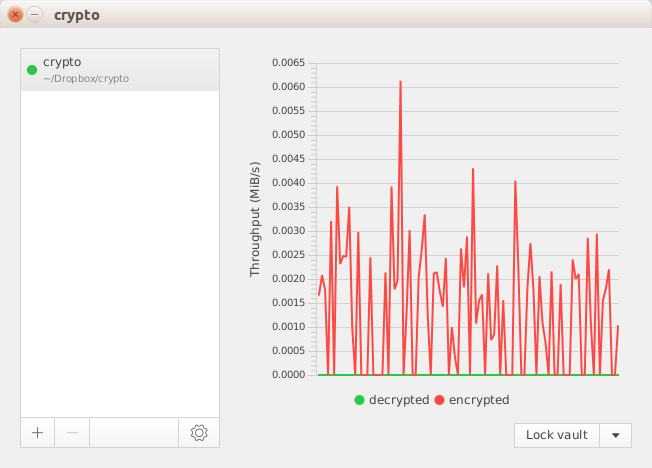Click the remove vault minus icon

72,433
